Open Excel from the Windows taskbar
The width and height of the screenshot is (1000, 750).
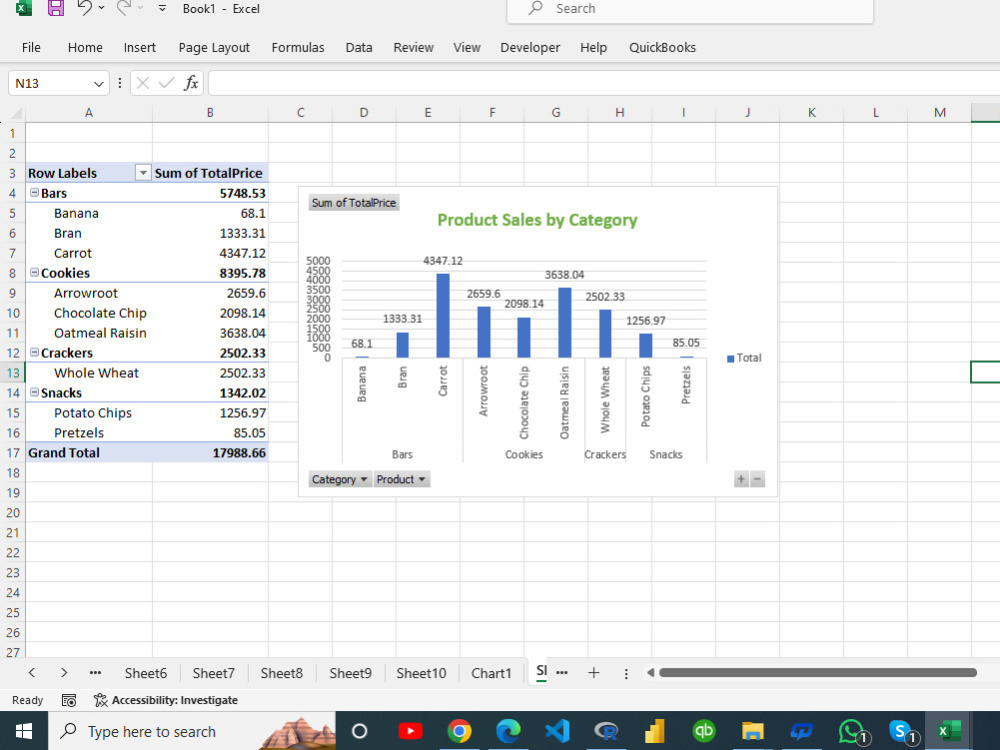click(x=948, y=731)
